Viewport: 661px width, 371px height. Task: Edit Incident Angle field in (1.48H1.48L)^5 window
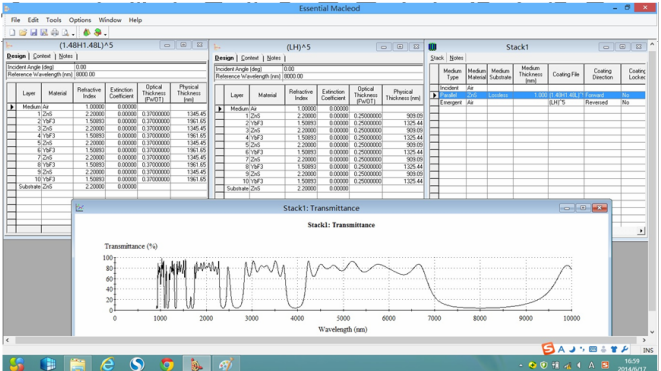coord(141,67)
